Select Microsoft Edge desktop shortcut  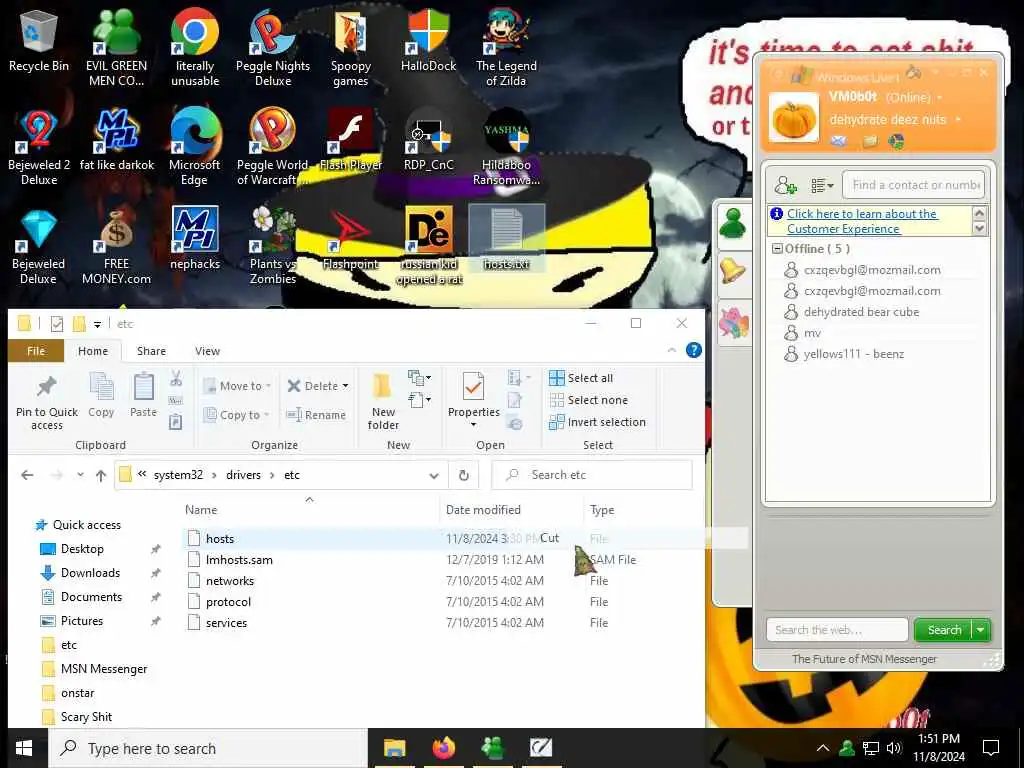click(x=195, y=146)
